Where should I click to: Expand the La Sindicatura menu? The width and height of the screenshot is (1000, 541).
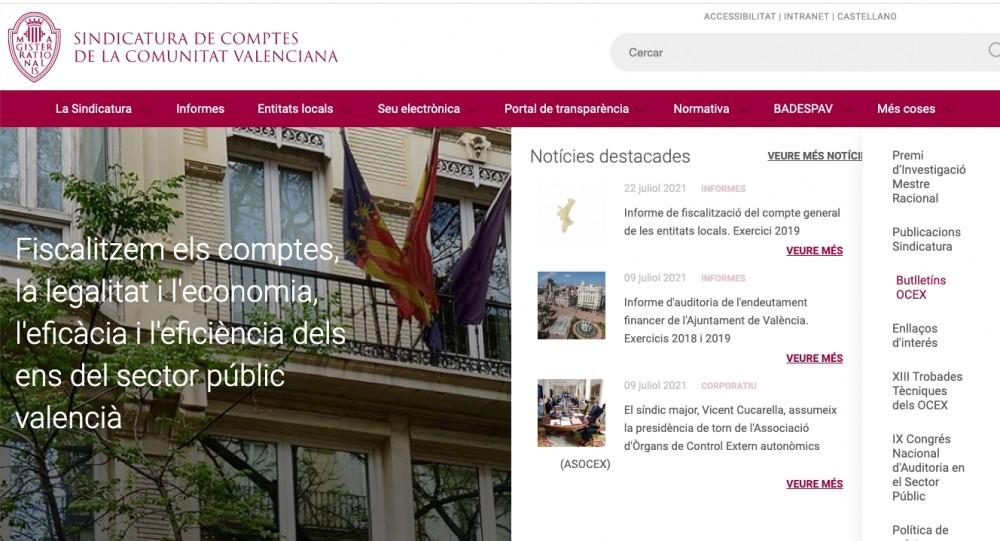click(x=94, y=109)
